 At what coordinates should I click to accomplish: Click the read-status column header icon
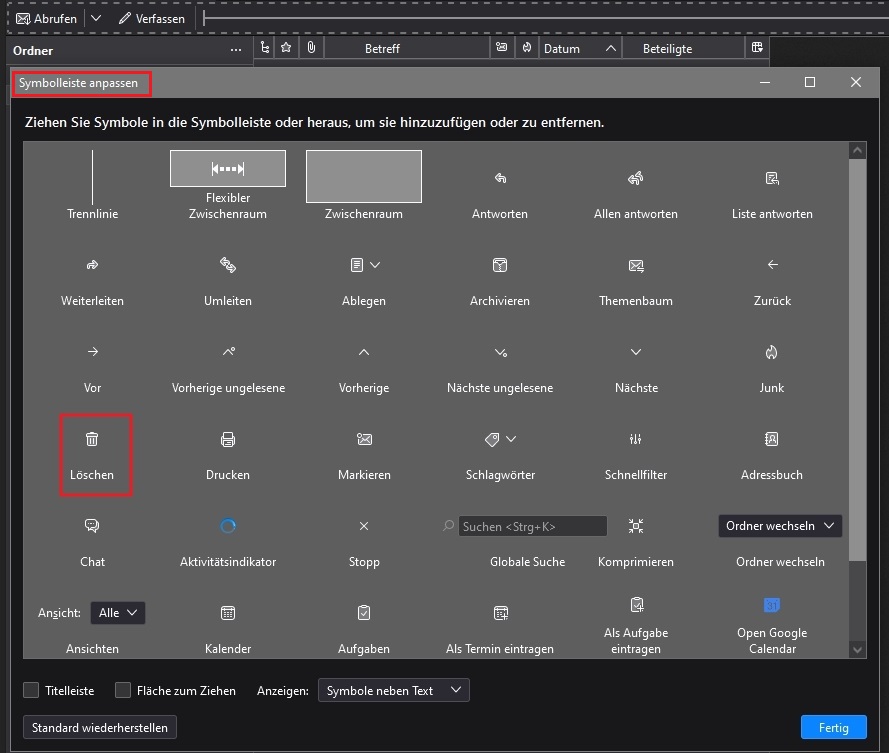[502, 48]
